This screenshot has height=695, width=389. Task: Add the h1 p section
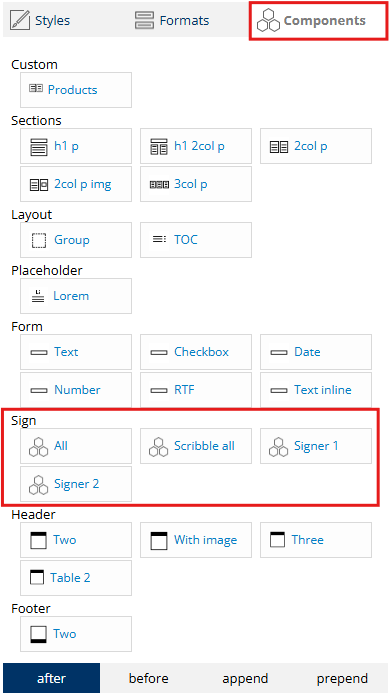coord(76,146)
